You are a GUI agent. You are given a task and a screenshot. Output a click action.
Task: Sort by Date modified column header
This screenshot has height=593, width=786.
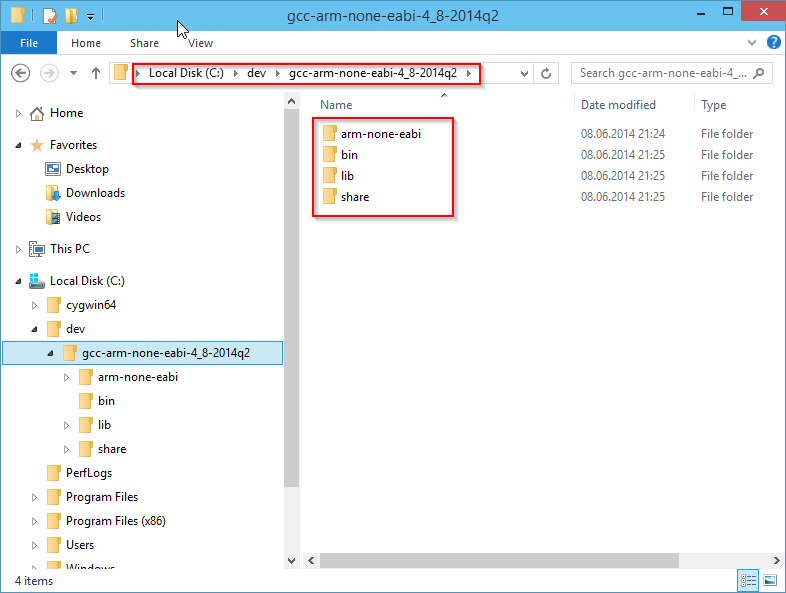point(618,105)
